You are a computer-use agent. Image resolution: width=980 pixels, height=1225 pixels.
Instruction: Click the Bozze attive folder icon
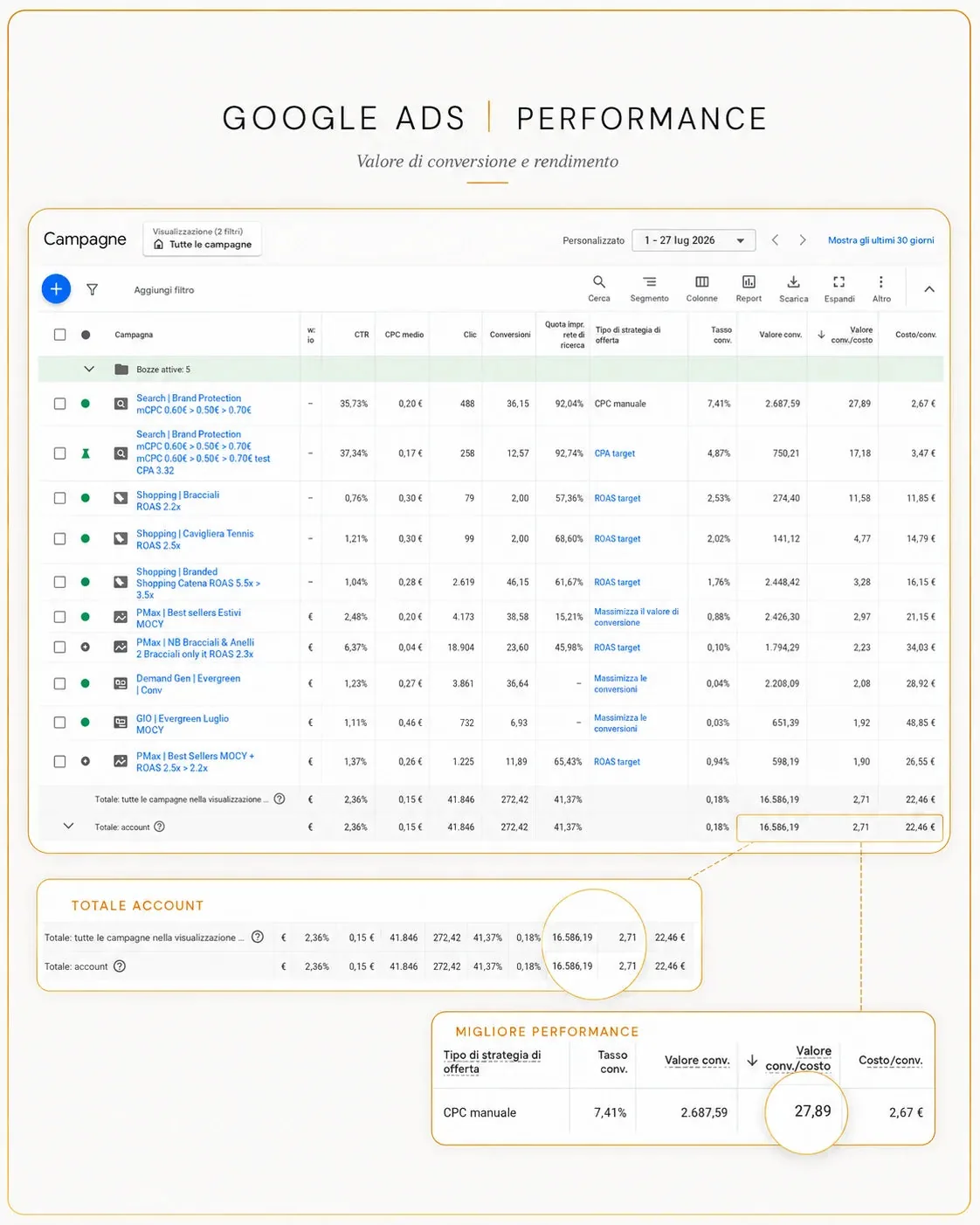tap(121, 370)
